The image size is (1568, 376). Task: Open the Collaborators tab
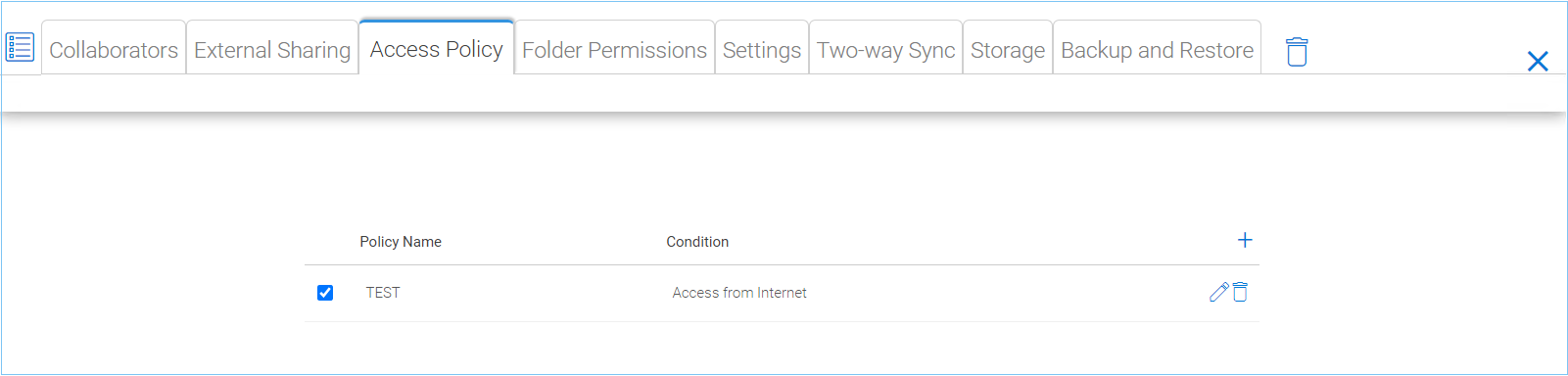(x=114, y=48)
